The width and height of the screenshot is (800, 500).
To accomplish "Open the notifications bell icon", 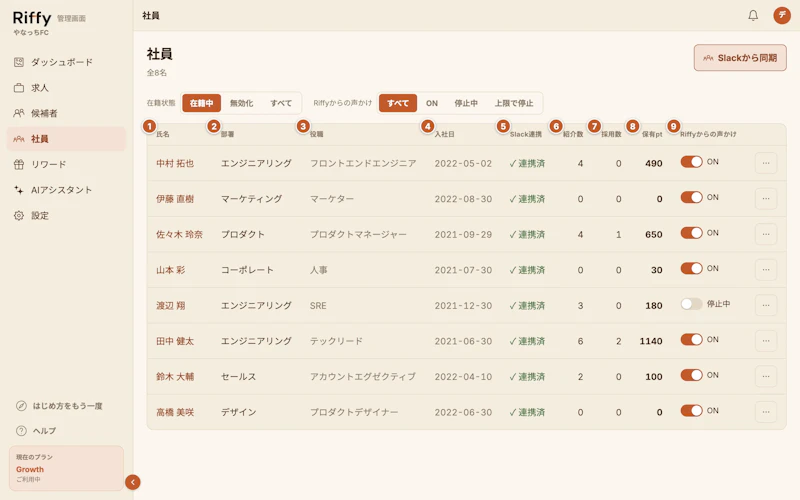I will [753, 15].
